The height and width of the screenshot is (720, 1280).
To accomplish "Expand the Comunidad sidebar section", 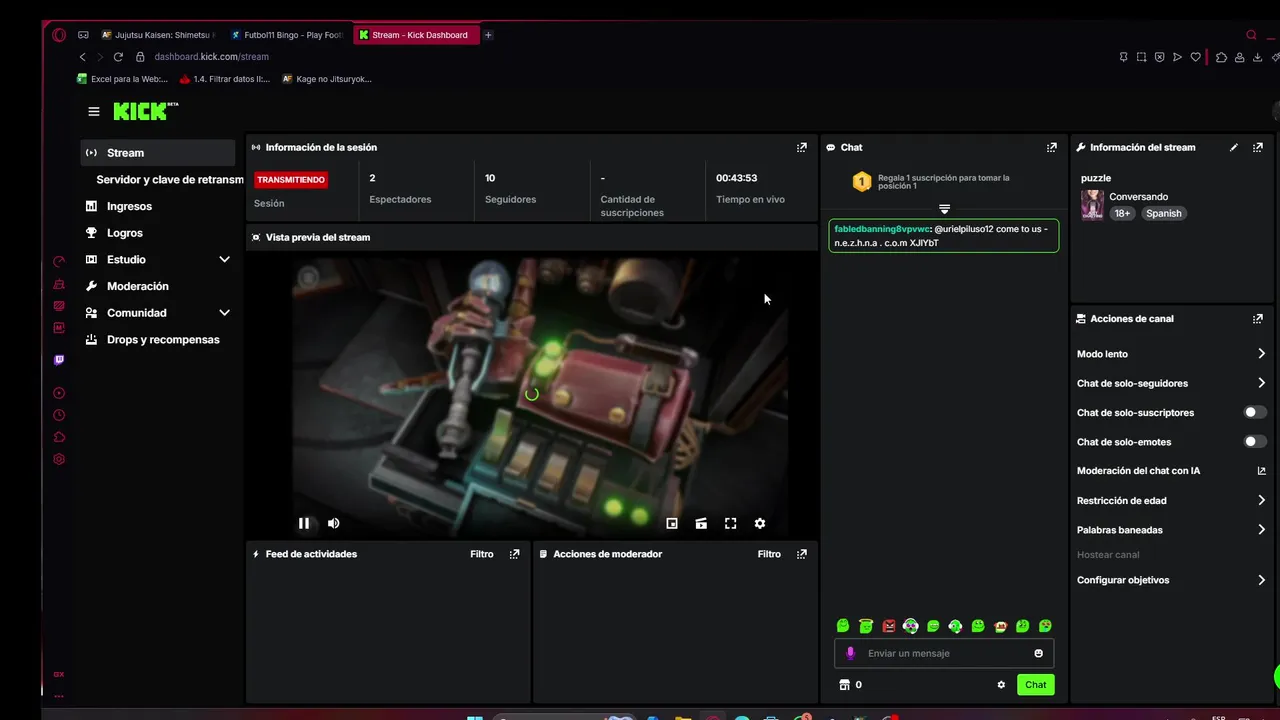I will pos(224,313).
